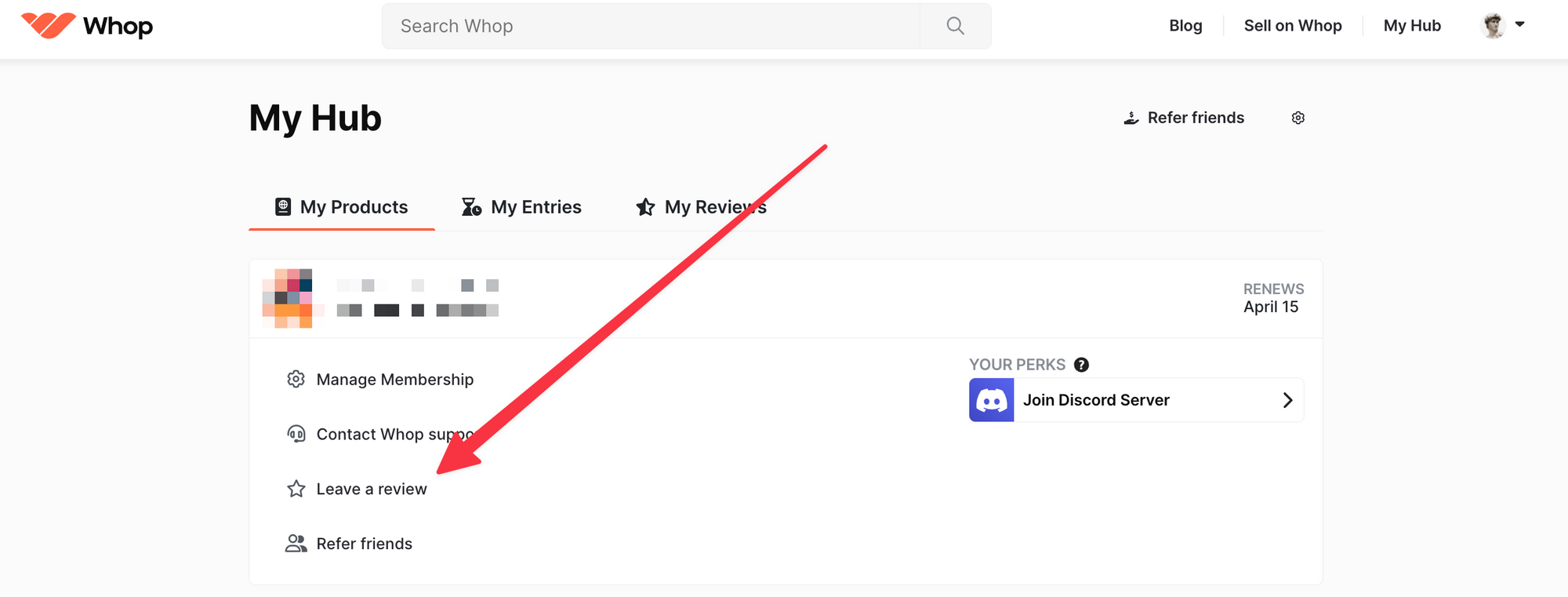Screen dimensions: 1568x597
Task: Open the Blog link
Action: click(1185, 26)
